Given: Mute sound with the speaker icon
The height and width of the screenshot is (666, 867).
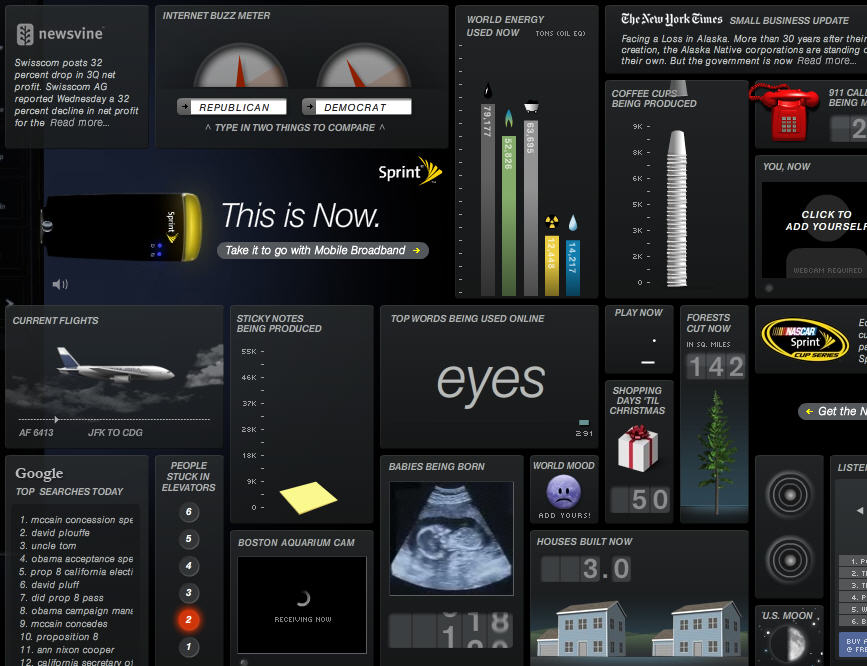Looking at the screenshot, I should coord(60,284).
